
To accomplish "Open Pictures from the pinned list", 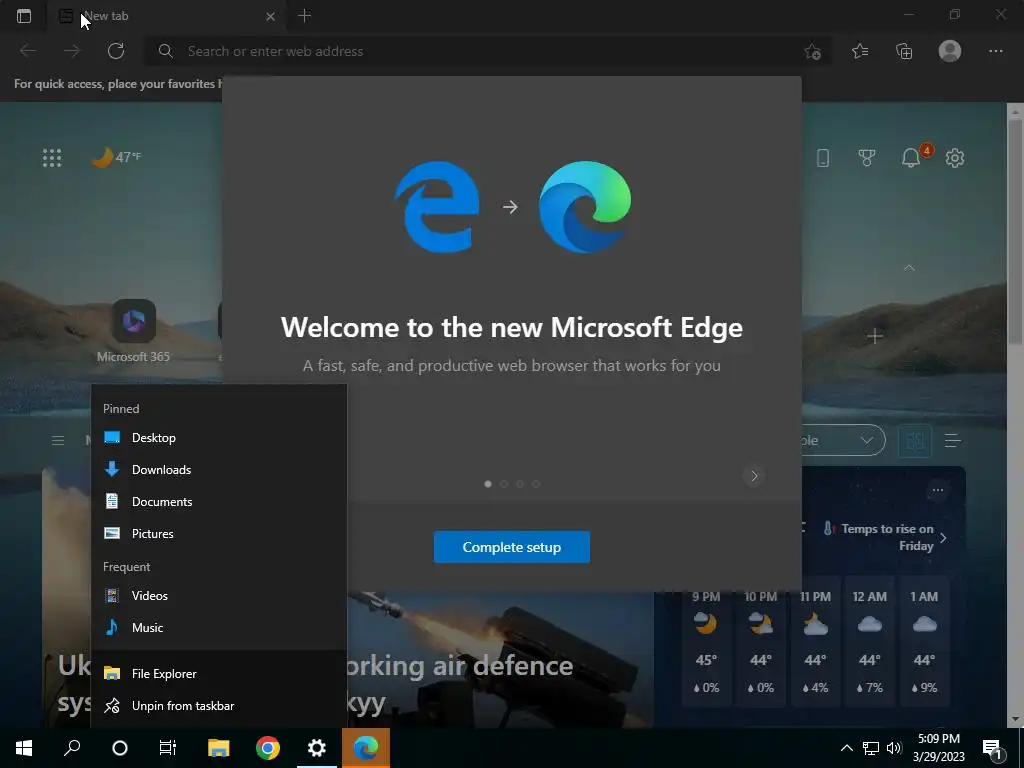I will tap(219, 534).
